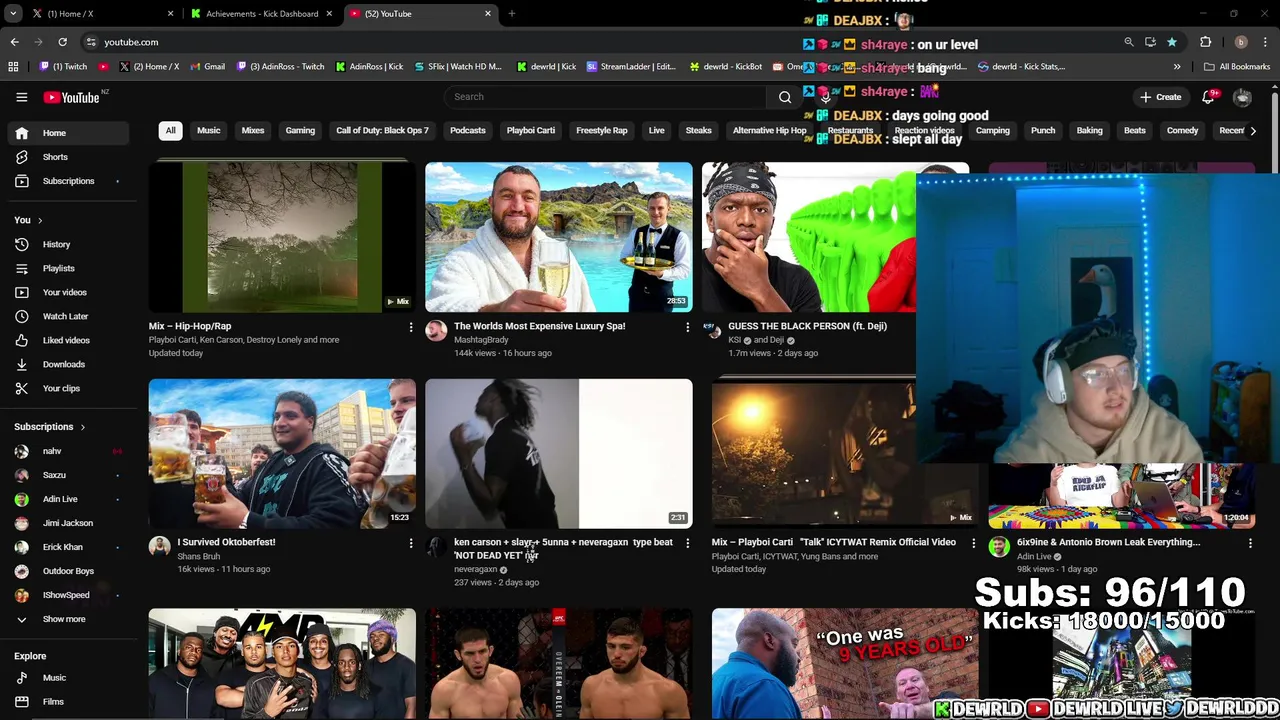Select the Music filter chip
The height and width of the screenshot is (720, 1280).
[208, 130]
